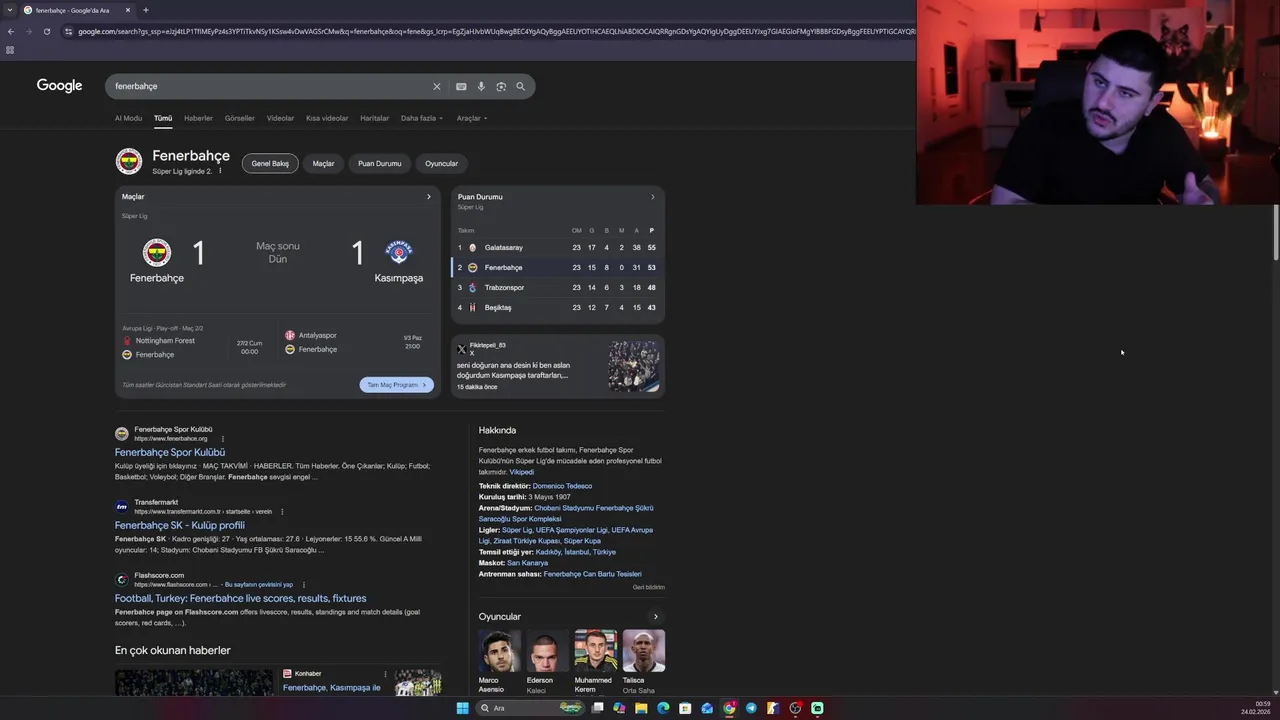Open options menu for Transfermarkt result
Image resolution: width=1280 pixels, height=720 pixels.
coord(282,512)
